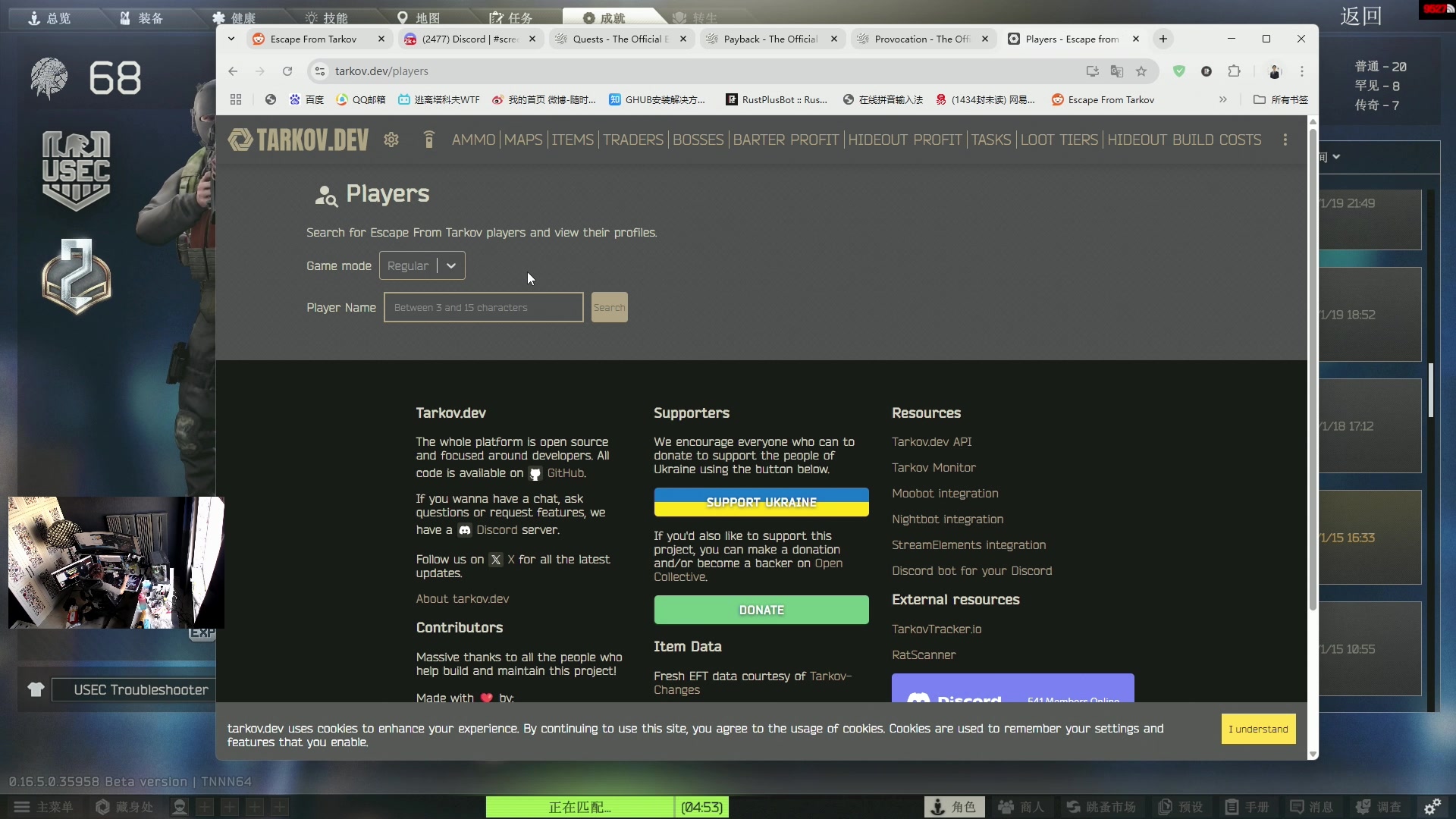Click the translate page icon in address bar
Screen dimensions: 1456x819
click(x=1117, y=71)
